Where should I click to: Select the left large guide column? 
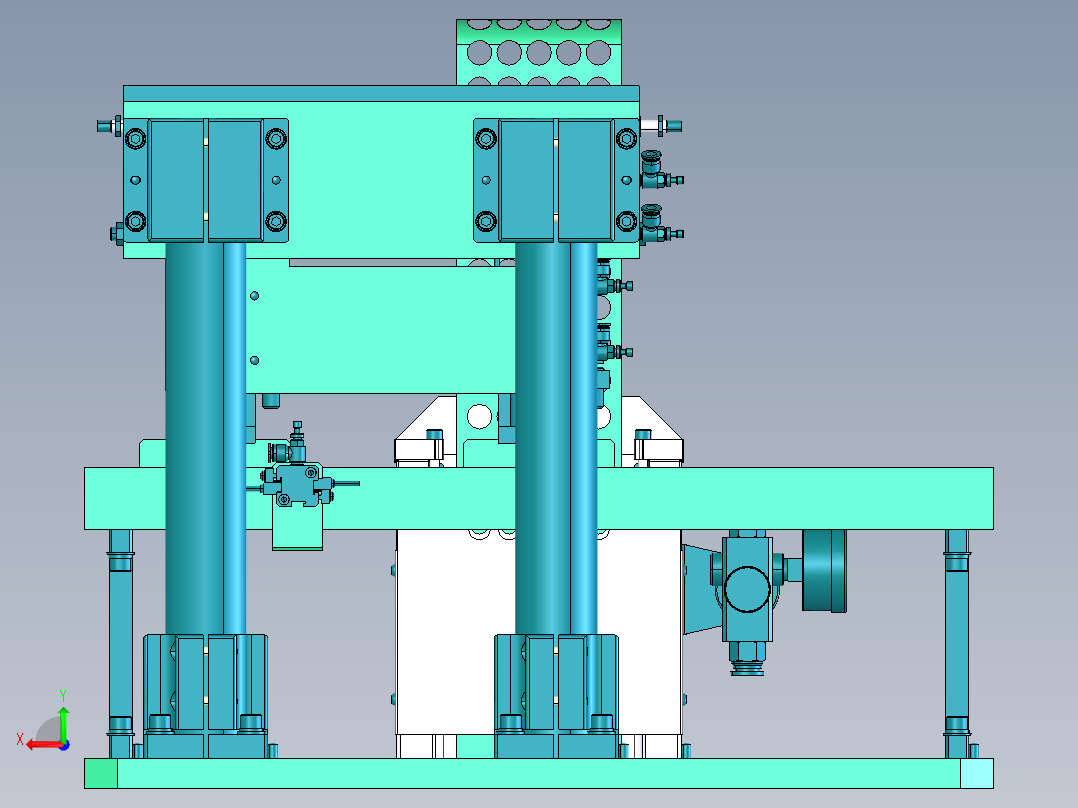point(205,440)
